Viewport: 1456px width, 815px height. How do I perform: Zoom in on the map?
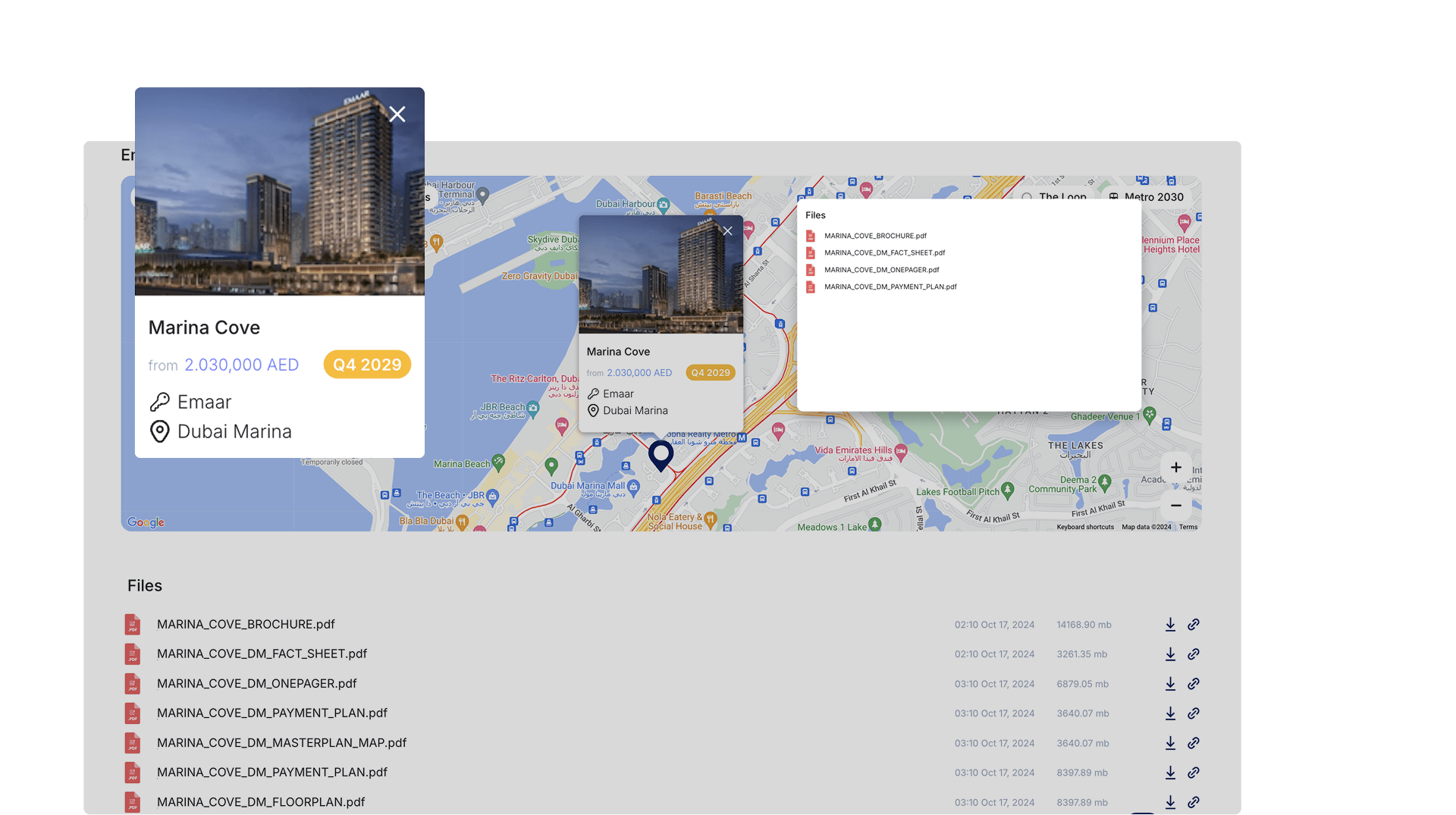(x=1175, y=468)
